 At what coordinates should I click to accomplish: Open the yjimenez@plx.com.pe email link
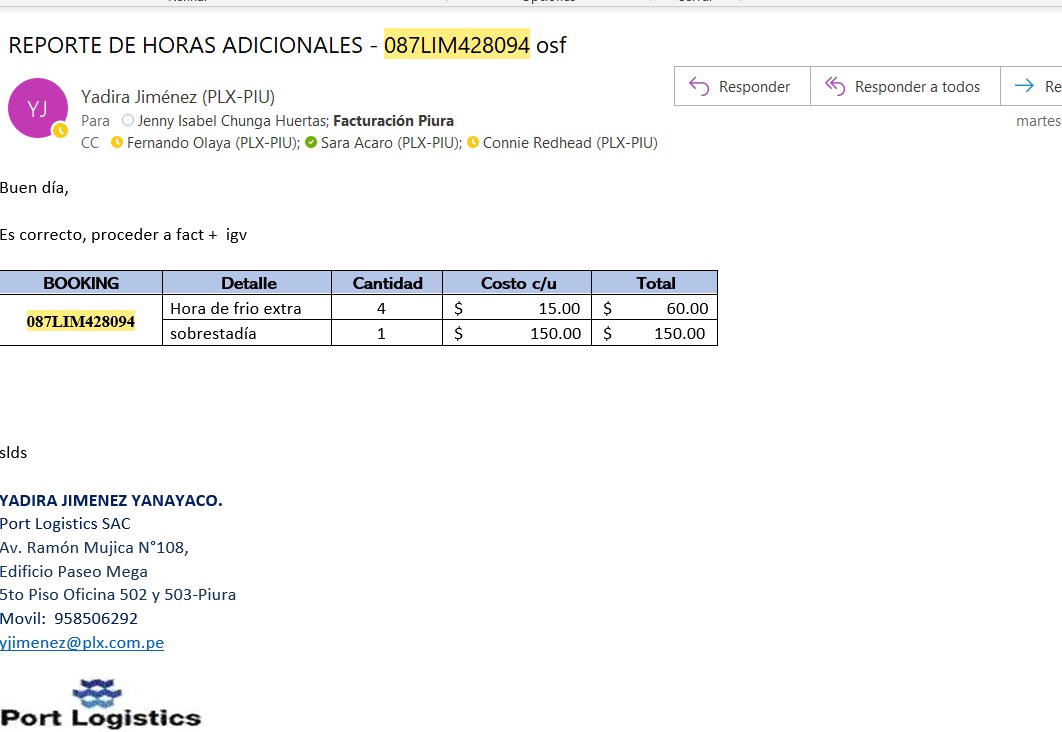(x=82, y=643)
